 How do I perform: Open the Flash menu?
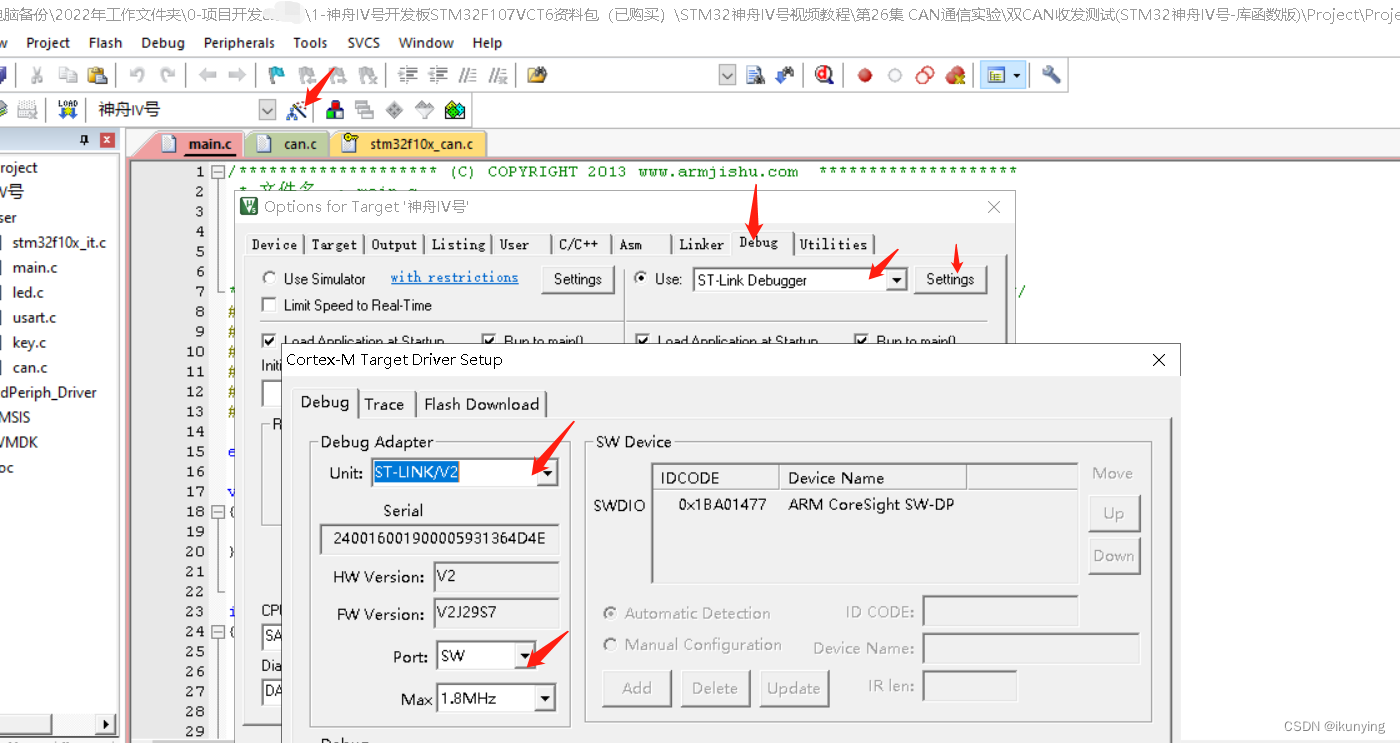pos(105,43)
